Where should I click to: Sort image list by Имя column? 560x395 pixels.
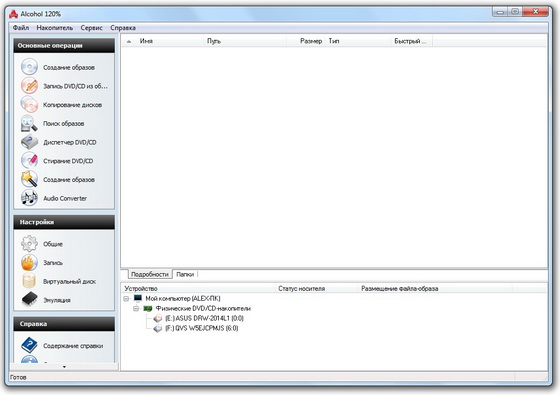pos(170,41)
